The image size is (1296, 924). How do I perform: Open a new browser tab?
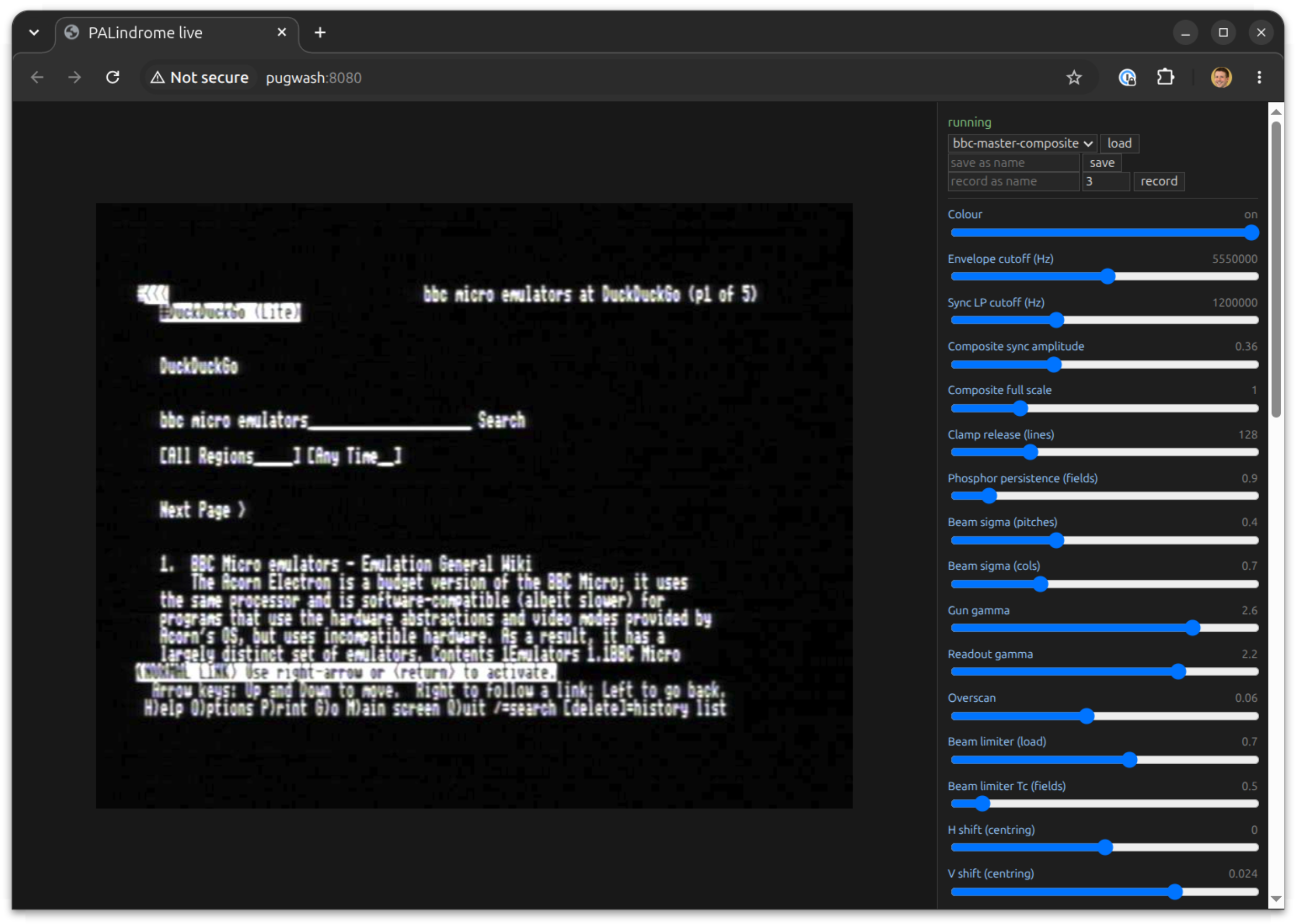[x=320, y=33]
